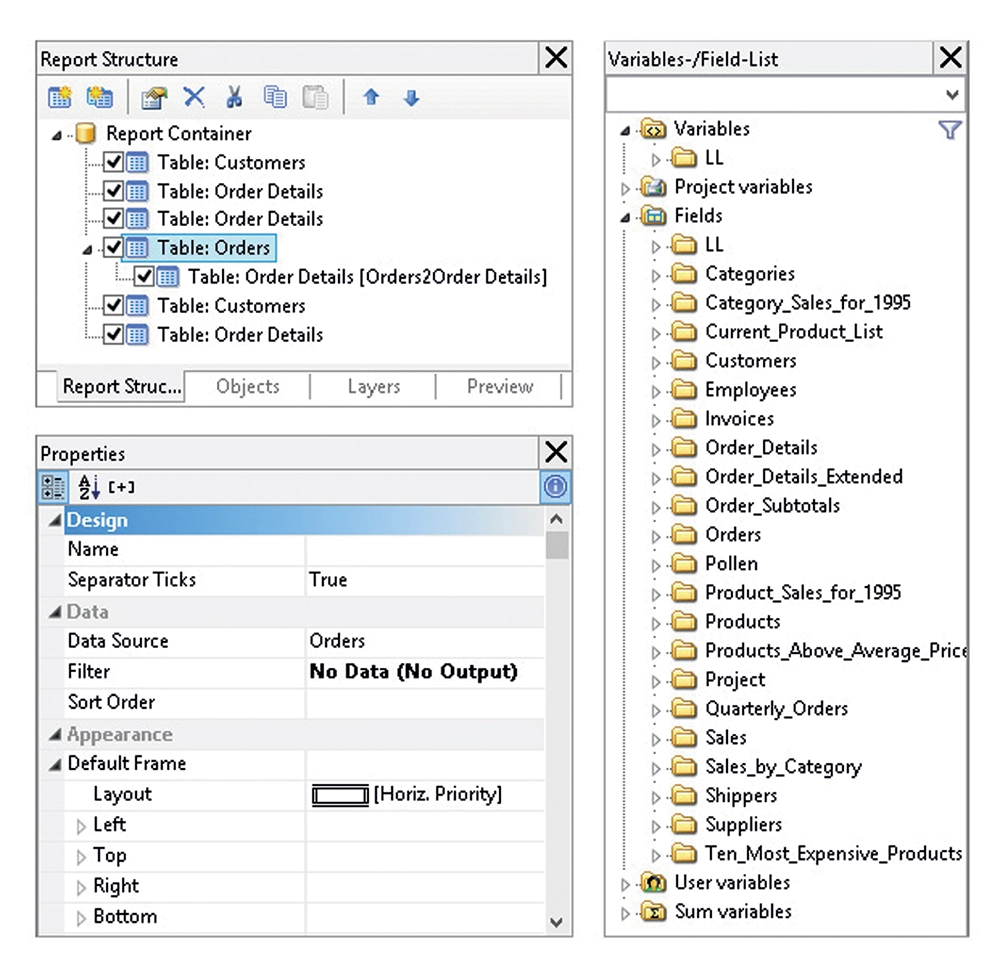Expand the Project variables node

626,188
